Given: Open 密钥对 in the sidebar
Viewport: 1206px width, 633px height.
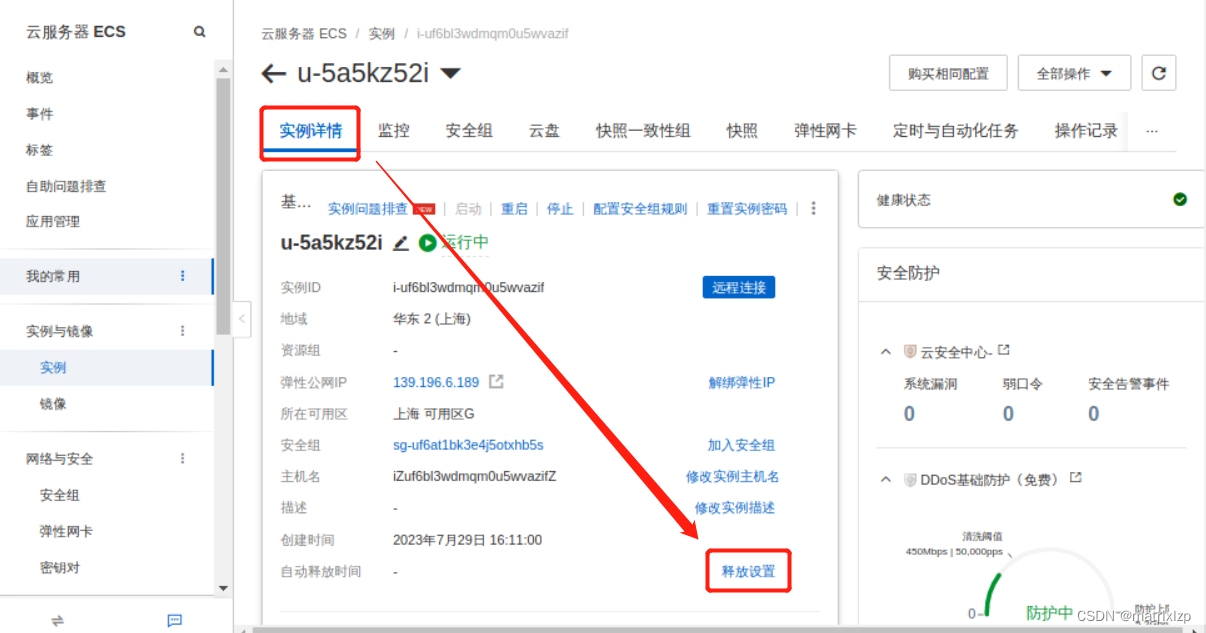Looking at the screenshot, I should coord(60,568).
